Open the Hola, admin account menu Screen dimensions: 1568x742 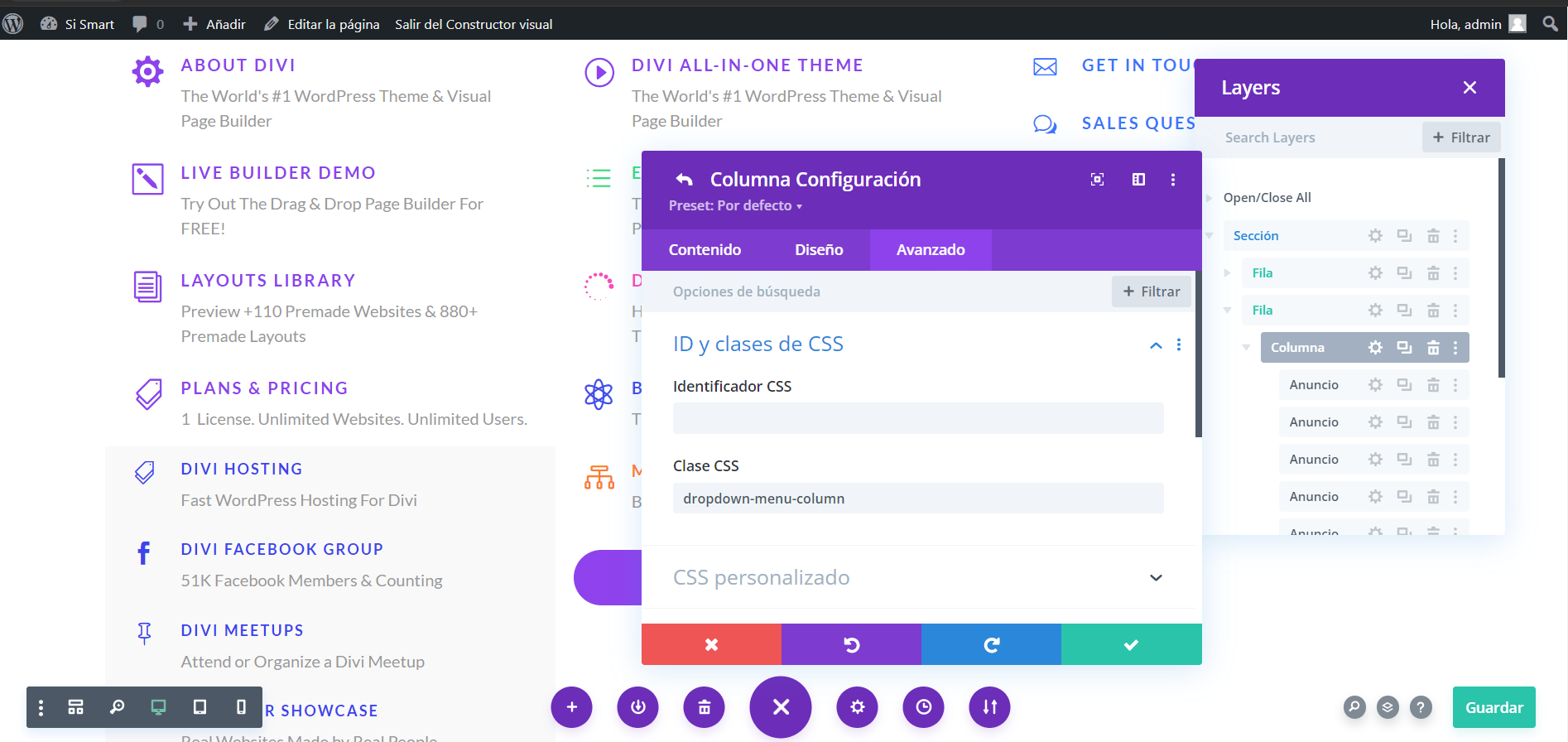[x=1478, y=24]
